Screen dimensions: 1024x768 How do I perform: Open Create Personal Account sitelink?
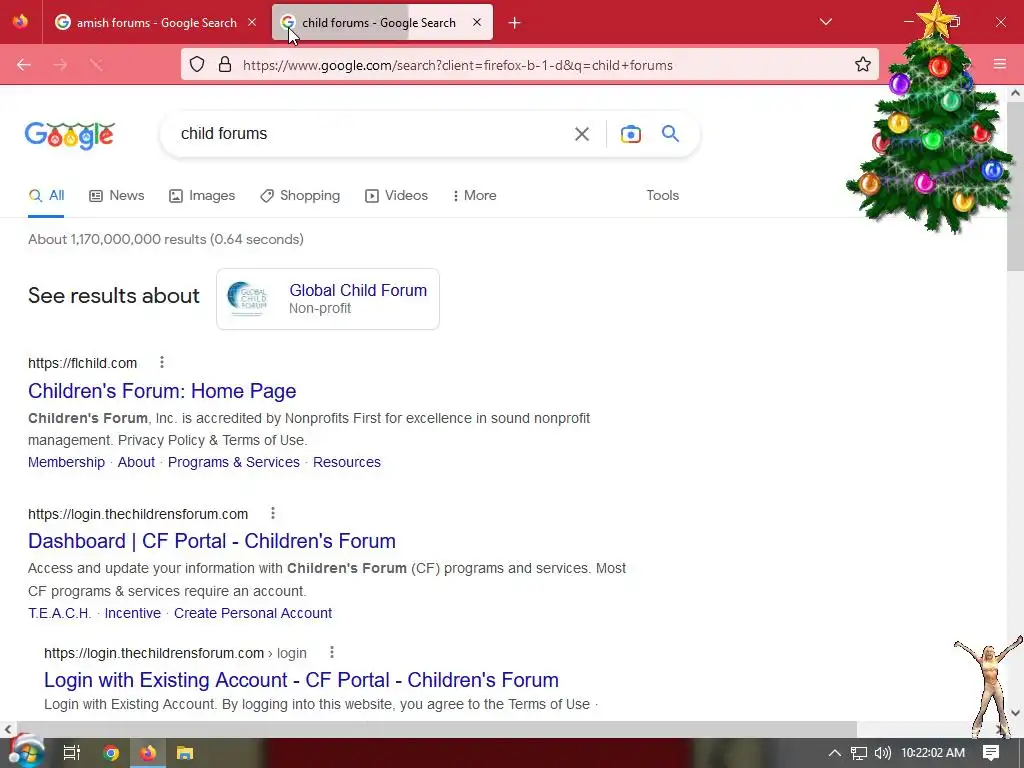253,613
